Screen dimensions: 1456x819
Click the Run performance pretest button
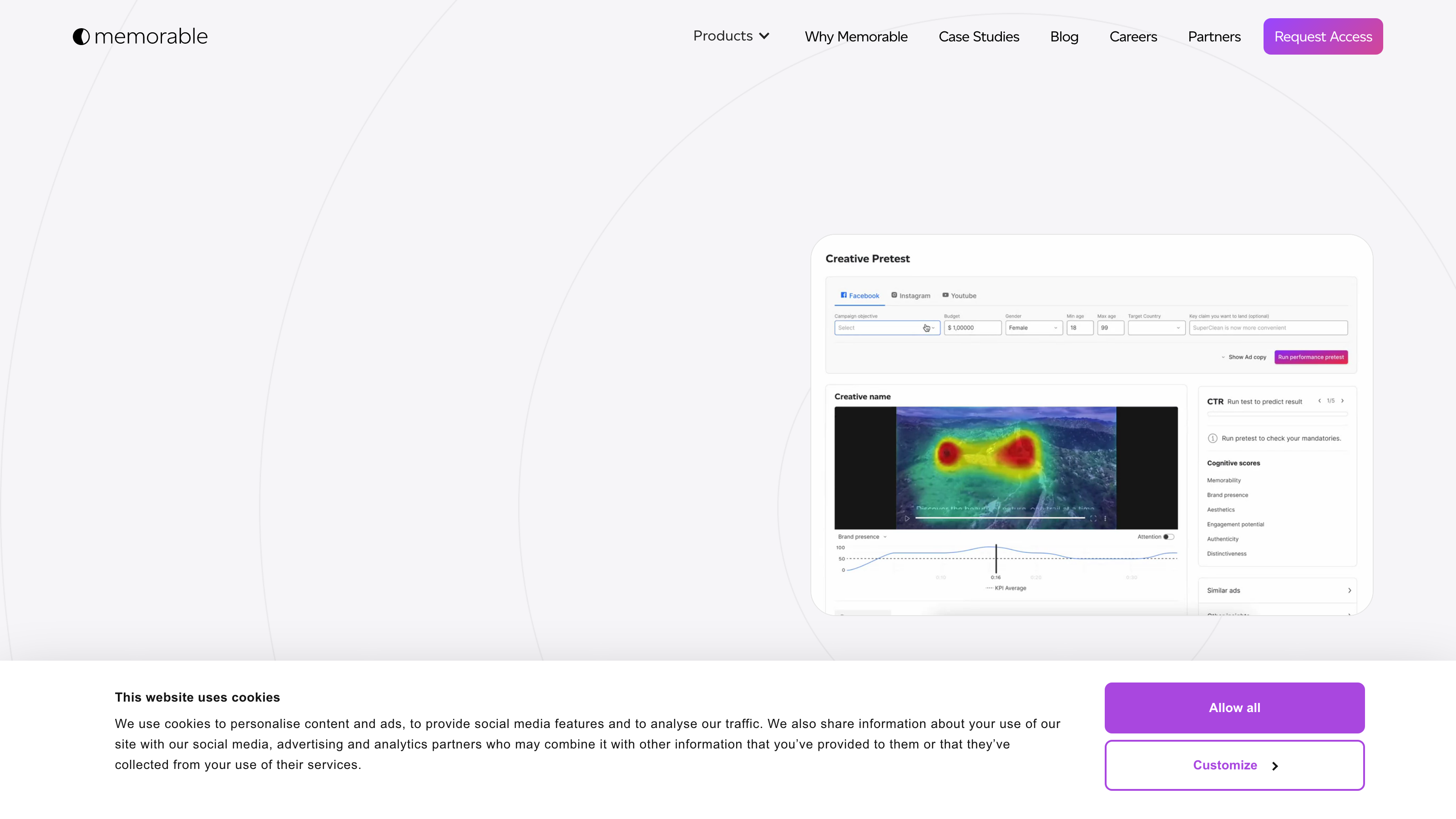(1311, 357)
